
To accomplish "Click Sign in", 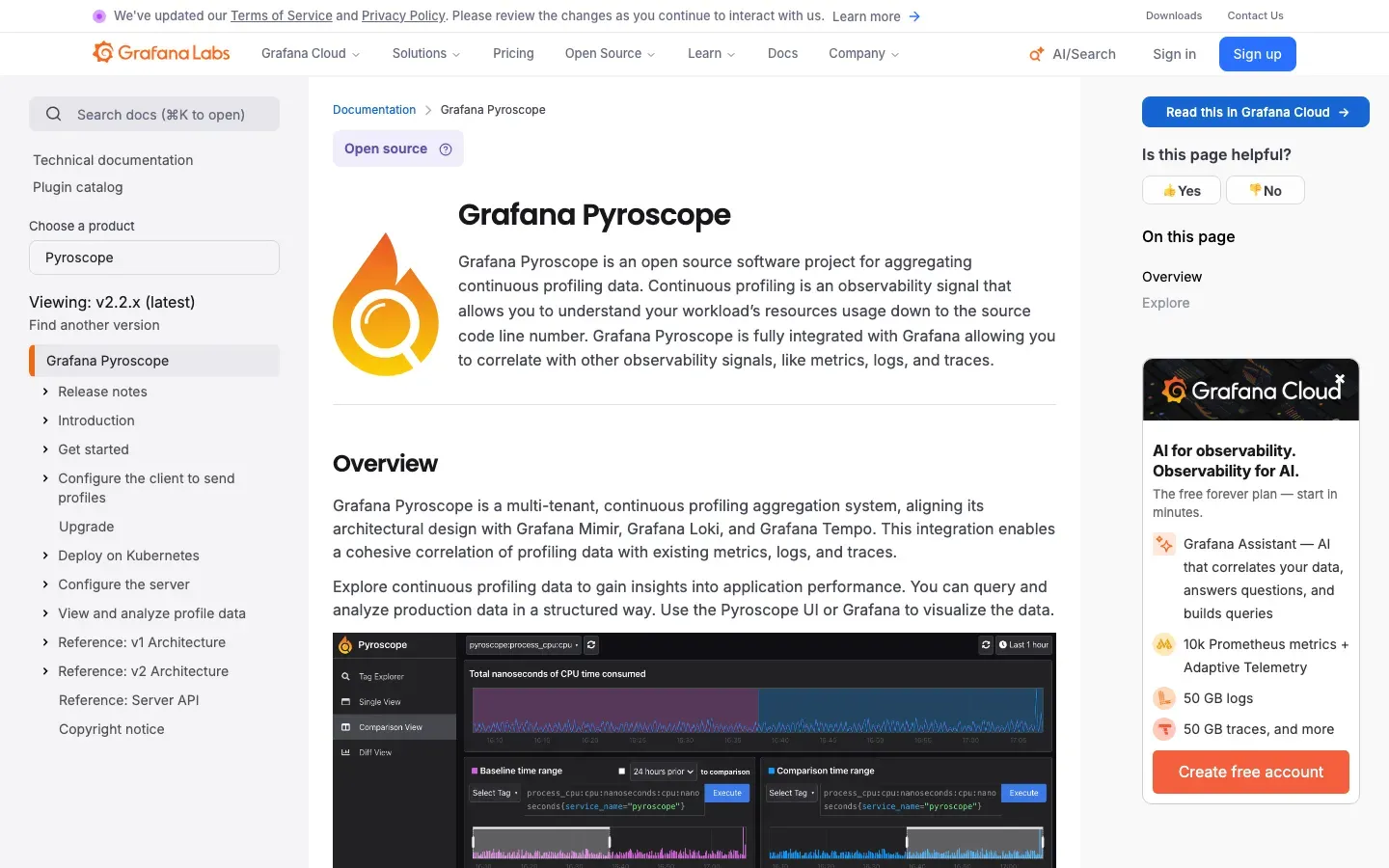I will click(x=1174, y=54).
